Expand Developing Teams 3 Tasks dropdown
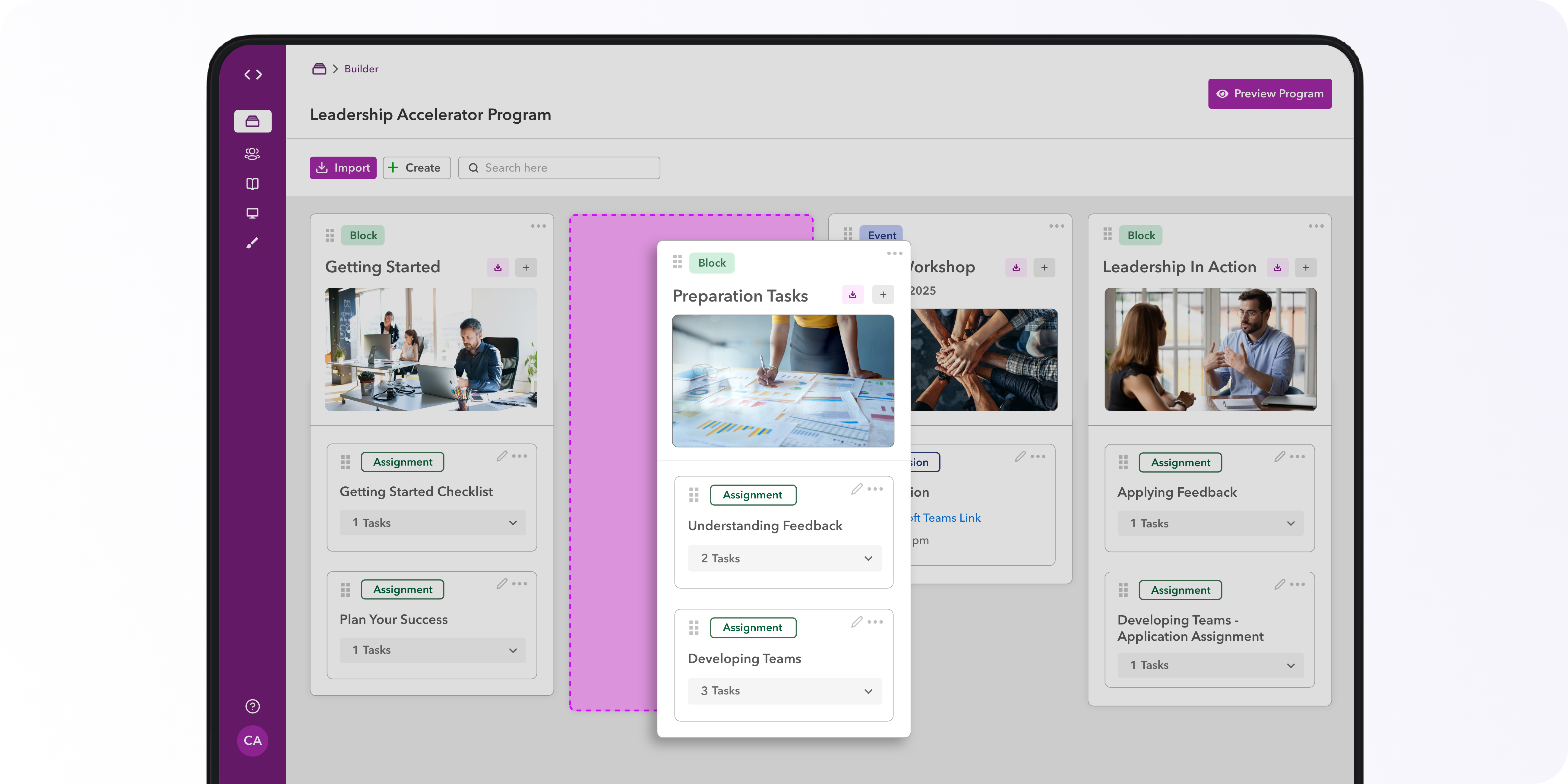This screenshot has width=1568, height=784. tap(785, 691)
